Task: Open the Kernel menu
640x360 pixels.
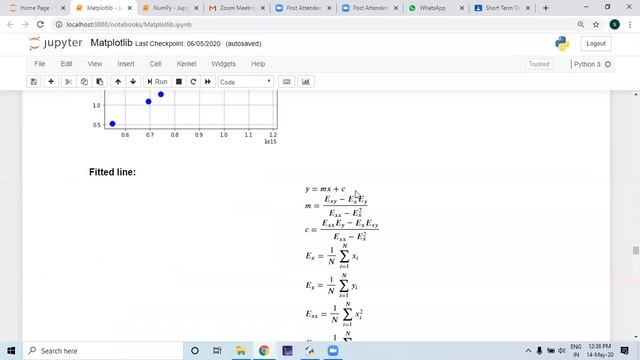Action: pos(187,64)
